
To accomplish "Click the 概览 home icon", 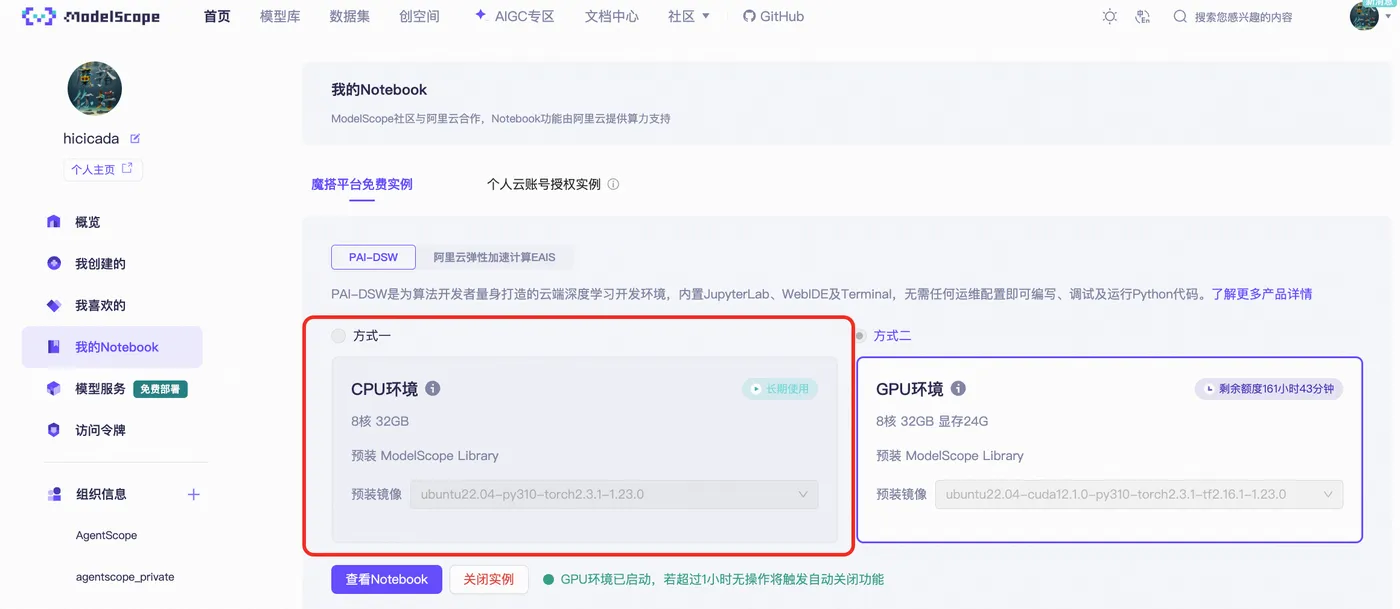I will (x=54, y=222).
